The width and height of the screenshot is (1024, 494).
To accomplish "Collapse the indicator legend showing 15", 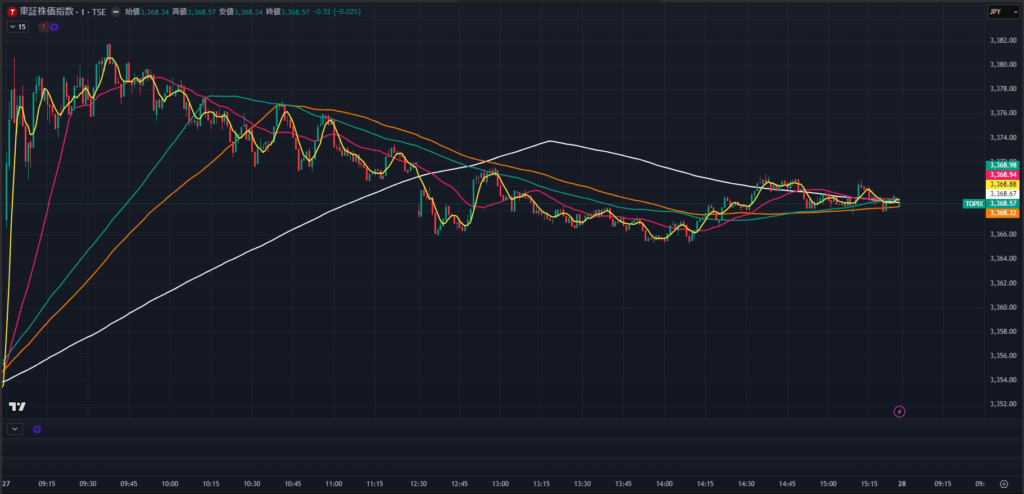I will tap(17, 27).
